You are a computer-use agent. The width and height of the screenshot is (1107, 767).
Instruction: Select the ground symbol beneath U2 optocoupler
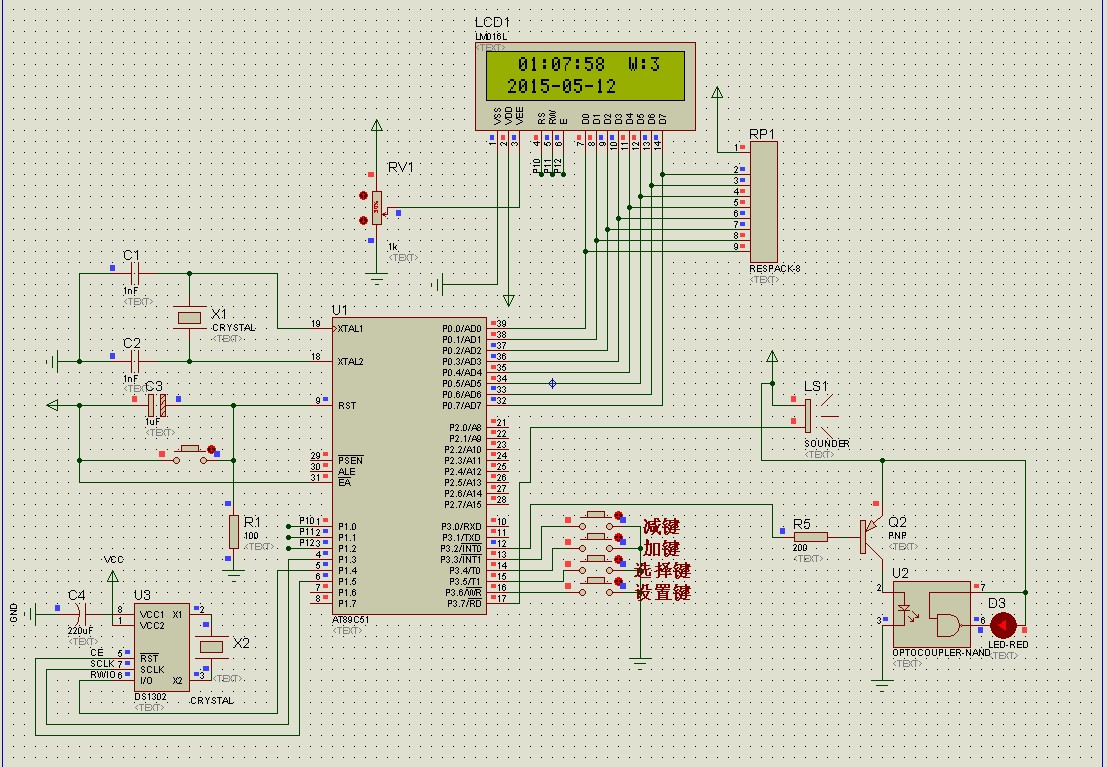pos(882,685)
